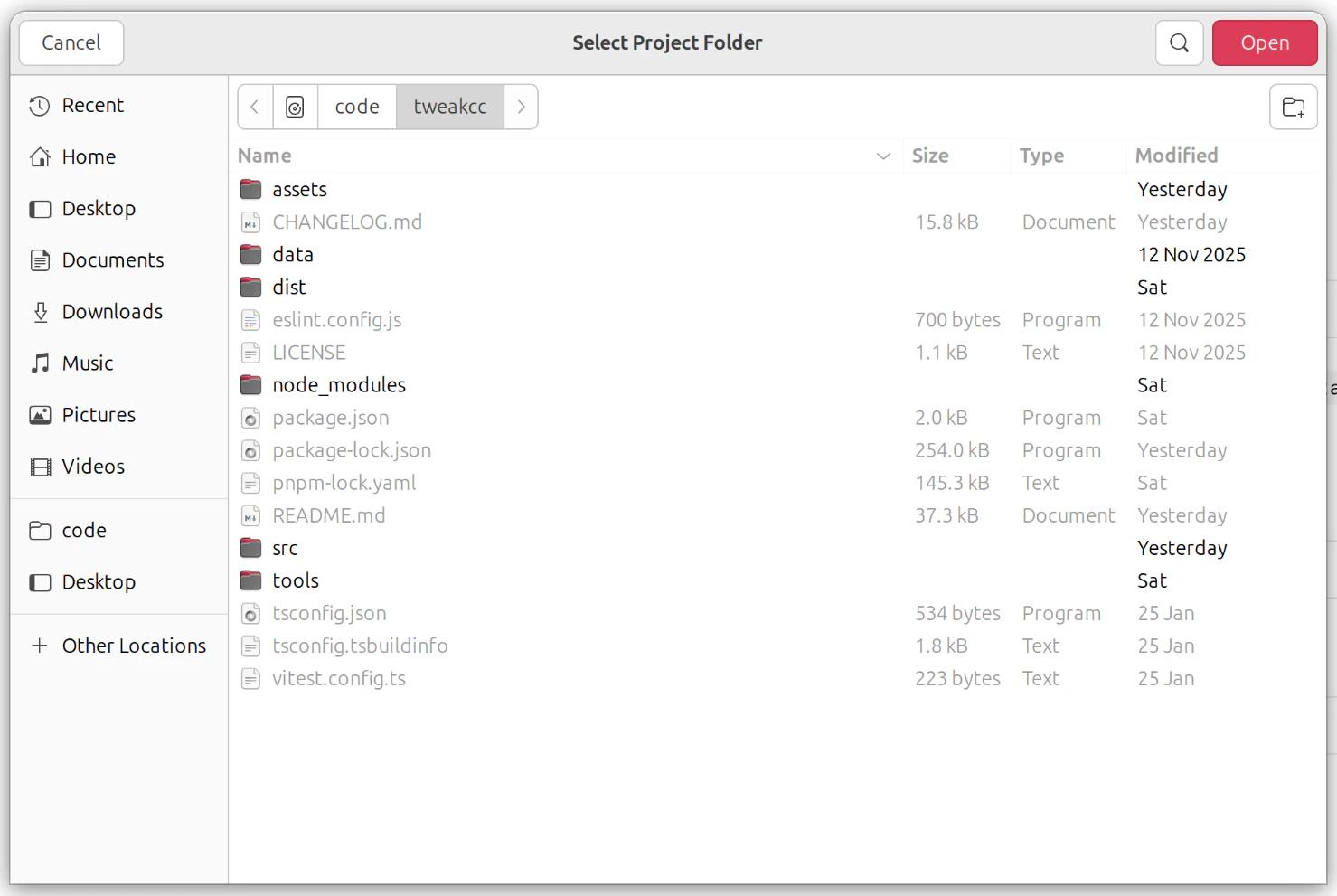
Task: Sort files by the Size column header
Action: click(x=930, y=156)
